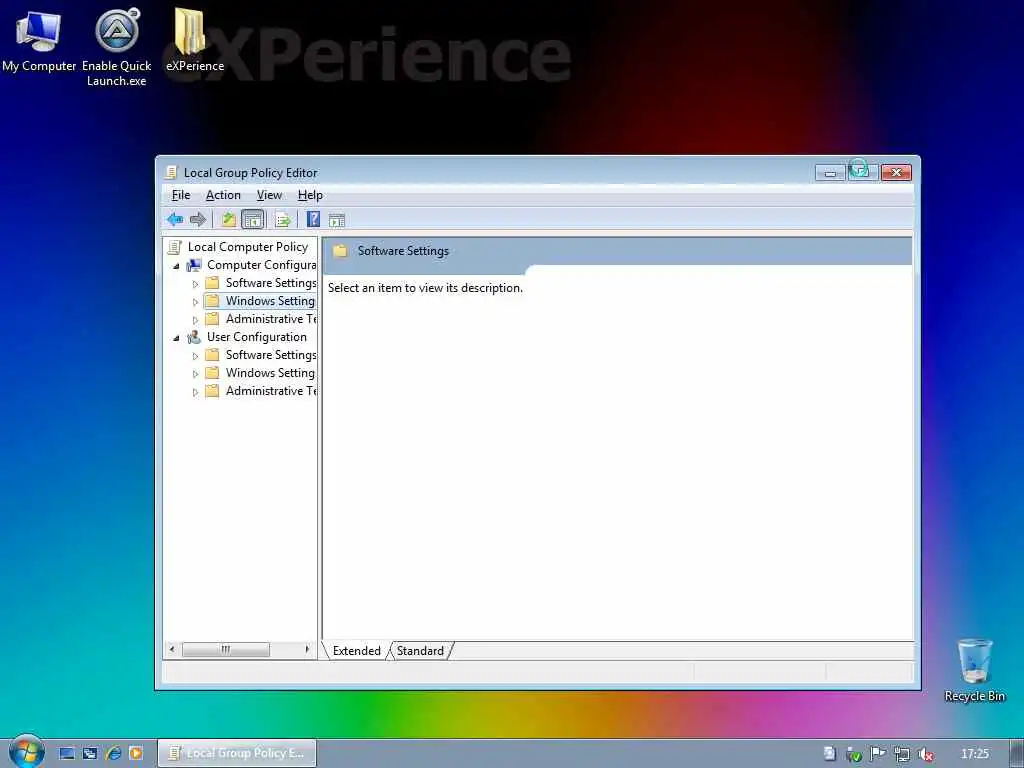This screenshot has width=1024, height=768.
Task: Click the gray Forward arrow toolbar icon
Action: (x=198, y=219)
